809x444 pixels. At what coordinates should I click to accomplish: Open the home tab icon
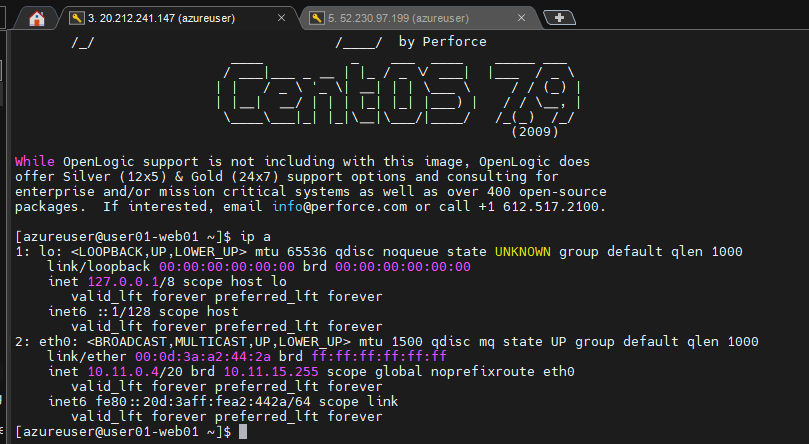pos(37,19)
